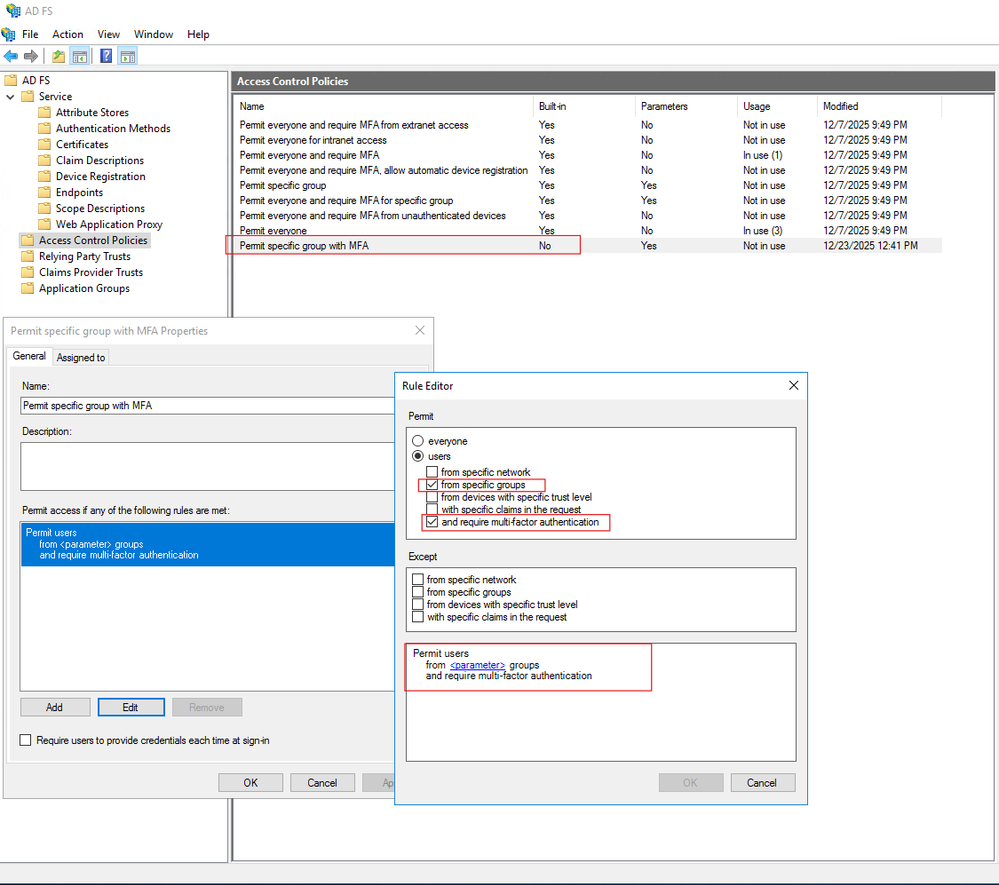This screenshot has height=885, width=999.
Task: Open the Help menu
Action: tap(198, 34)
